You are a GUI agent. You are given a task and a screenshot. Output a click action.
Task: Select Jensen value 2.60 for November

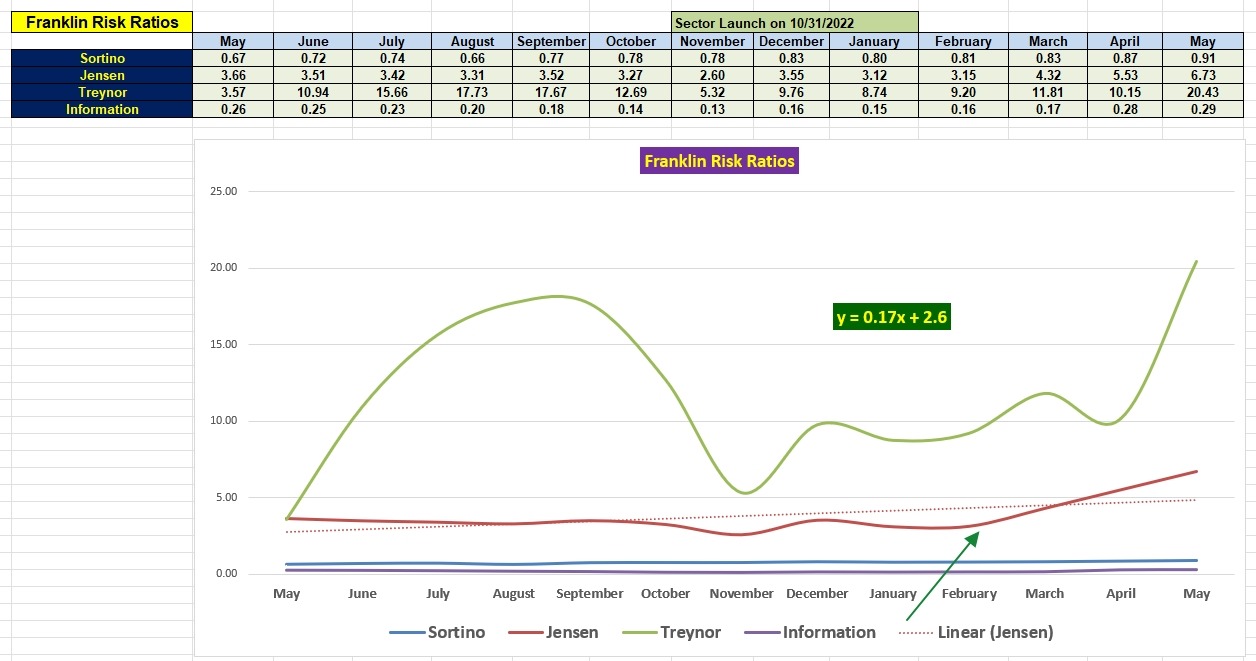[x=712, y=75]
